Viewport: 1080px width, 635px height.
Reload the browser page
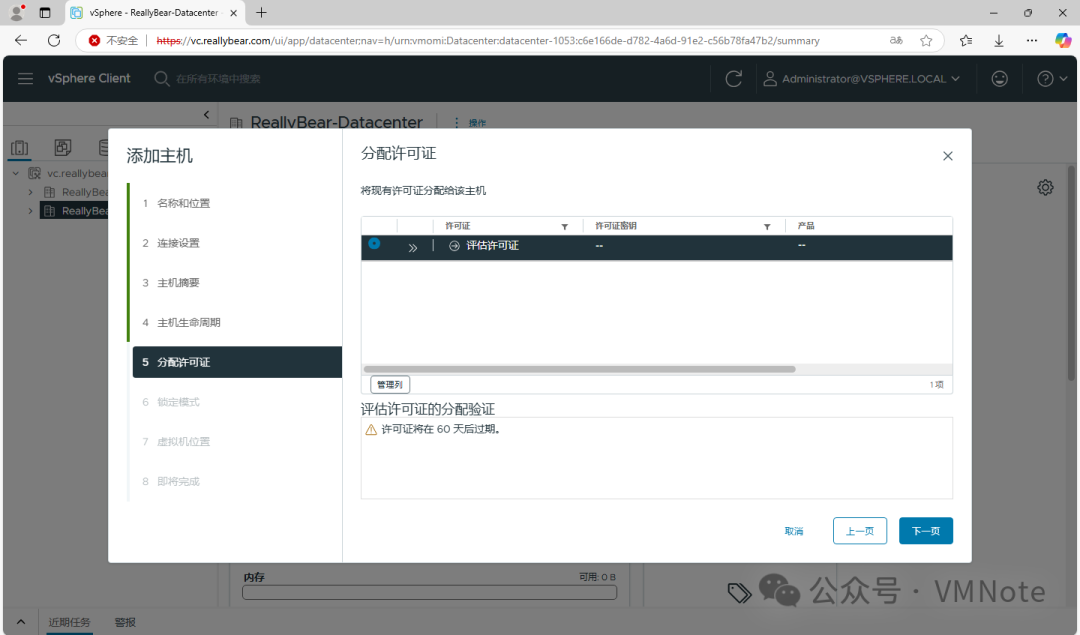pos(54,40)
